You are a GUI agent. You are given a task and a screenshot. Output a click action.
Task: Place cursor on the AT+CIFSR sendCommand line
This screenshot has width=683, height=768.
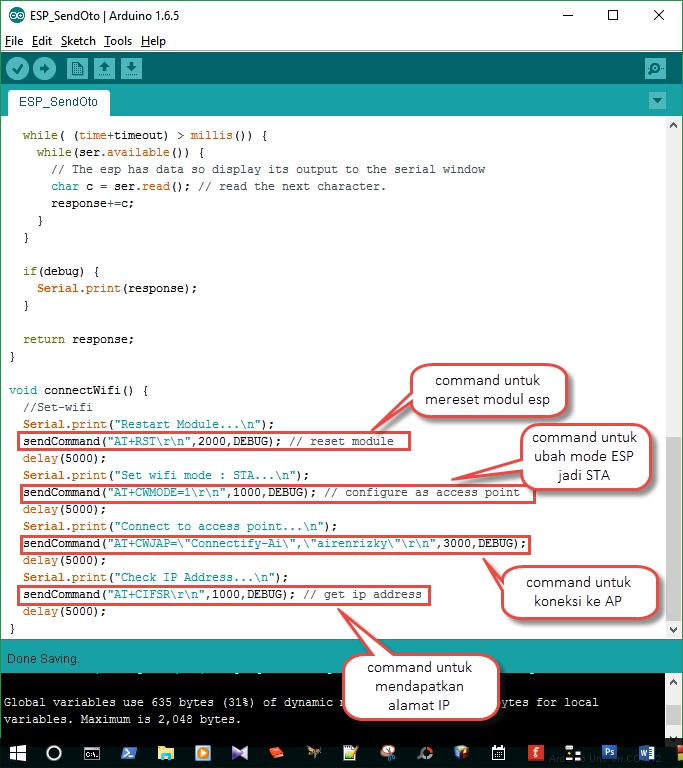coord(150,595)
